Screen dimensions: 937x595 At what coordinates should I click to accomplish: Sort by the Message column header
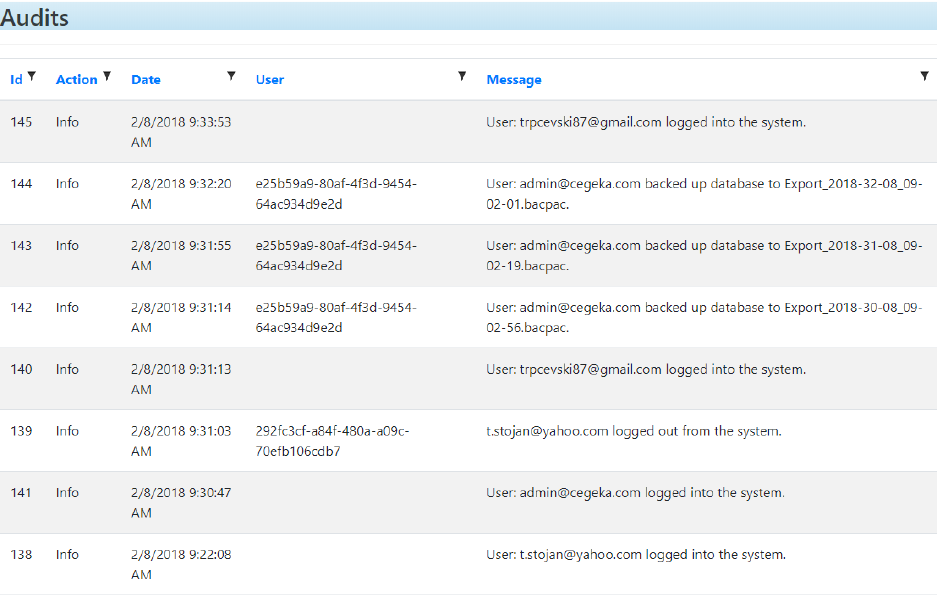pyautogui.click(x=514, y=79)
